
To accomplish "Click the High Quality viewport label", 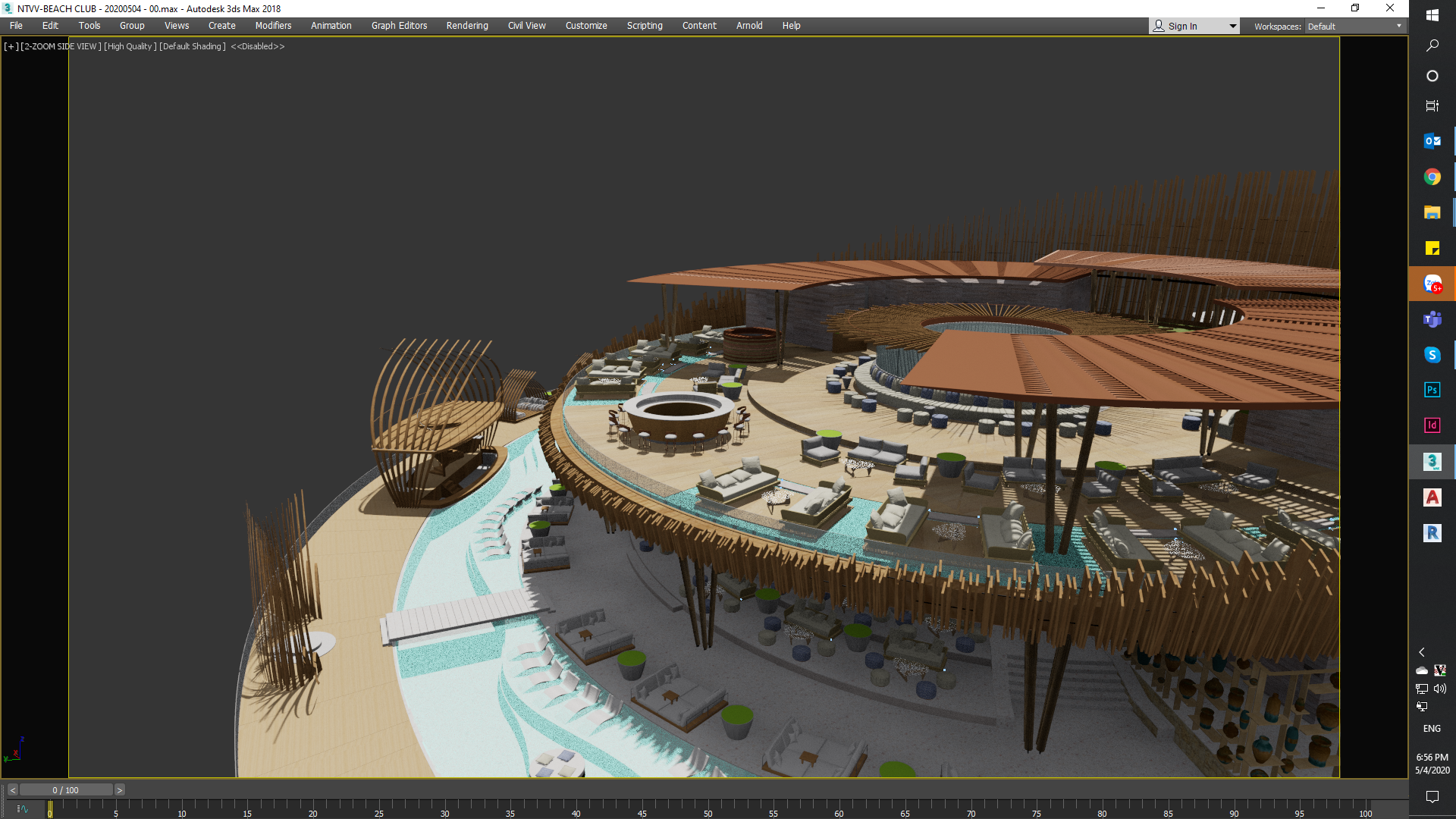I will 130,46.
